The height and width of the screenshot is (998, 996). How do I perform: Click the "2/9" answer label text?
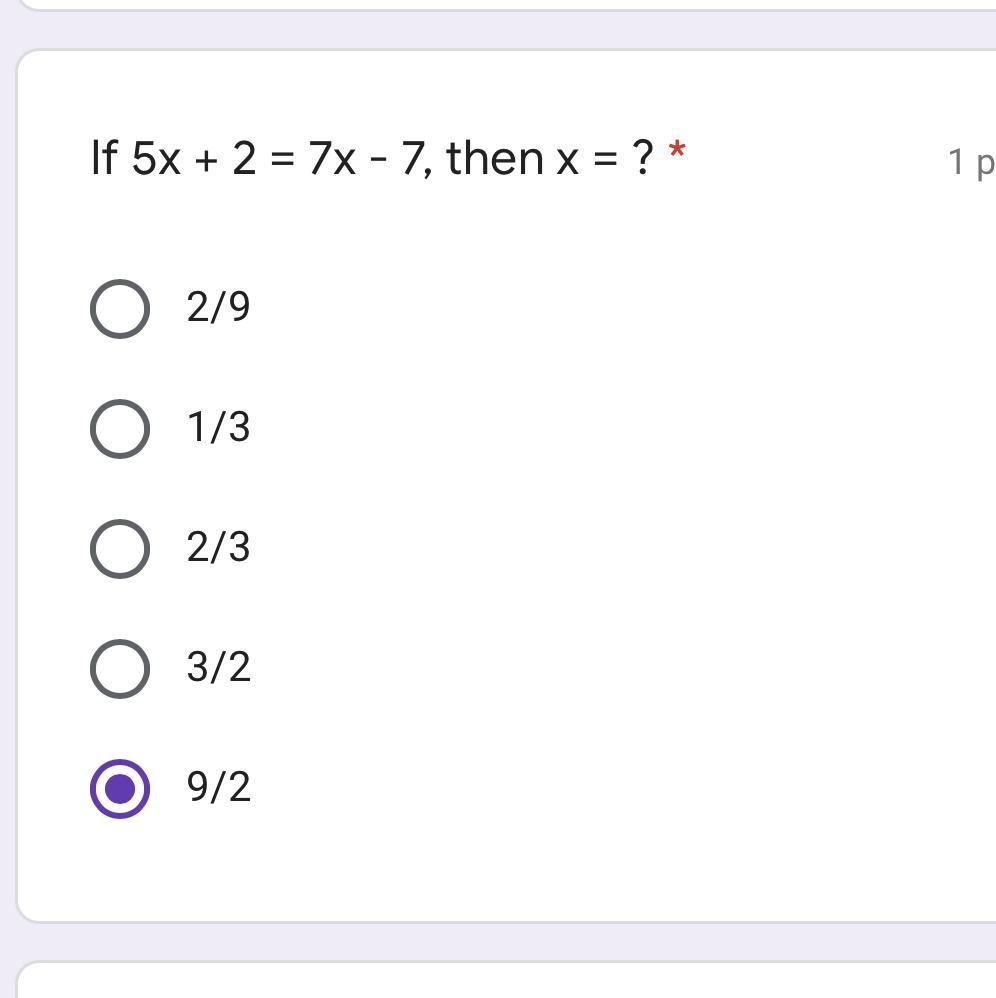click(x=218, y=307)
